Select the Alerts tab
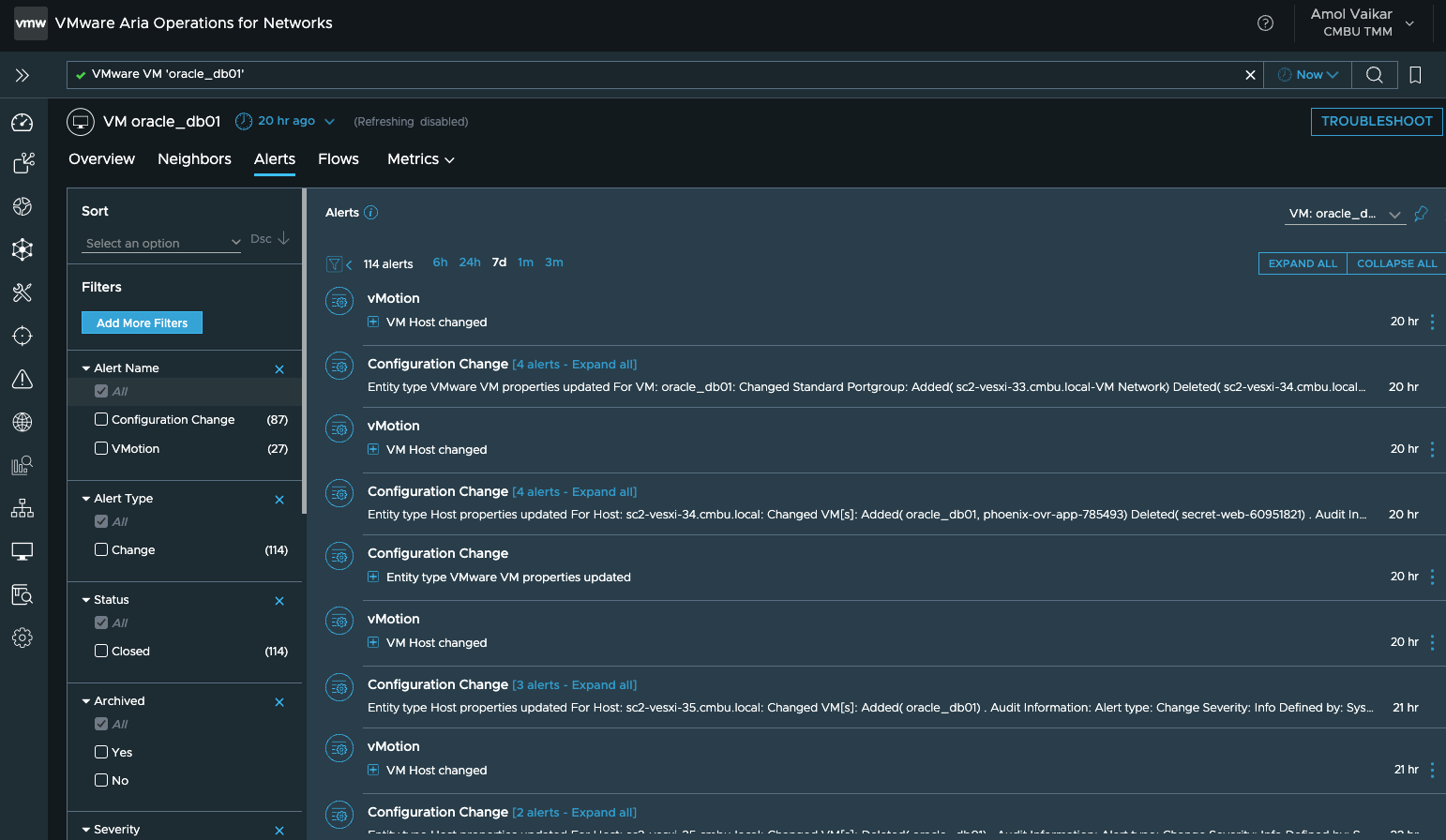Viewport: 1446px width, 840px height. tap(275, 159)
